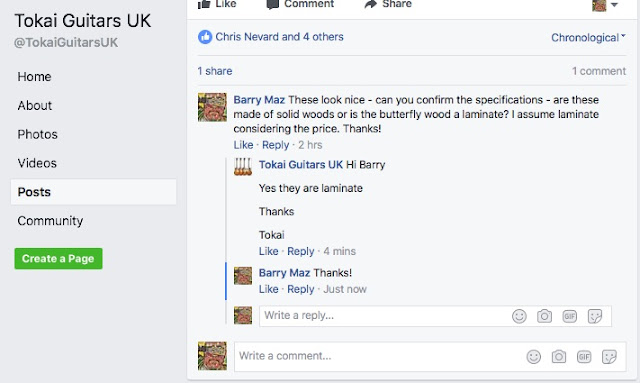The width and height of the screenshot is (640, 383).
Task: Select the Videos sidebar item
Action: pos(37,163)
